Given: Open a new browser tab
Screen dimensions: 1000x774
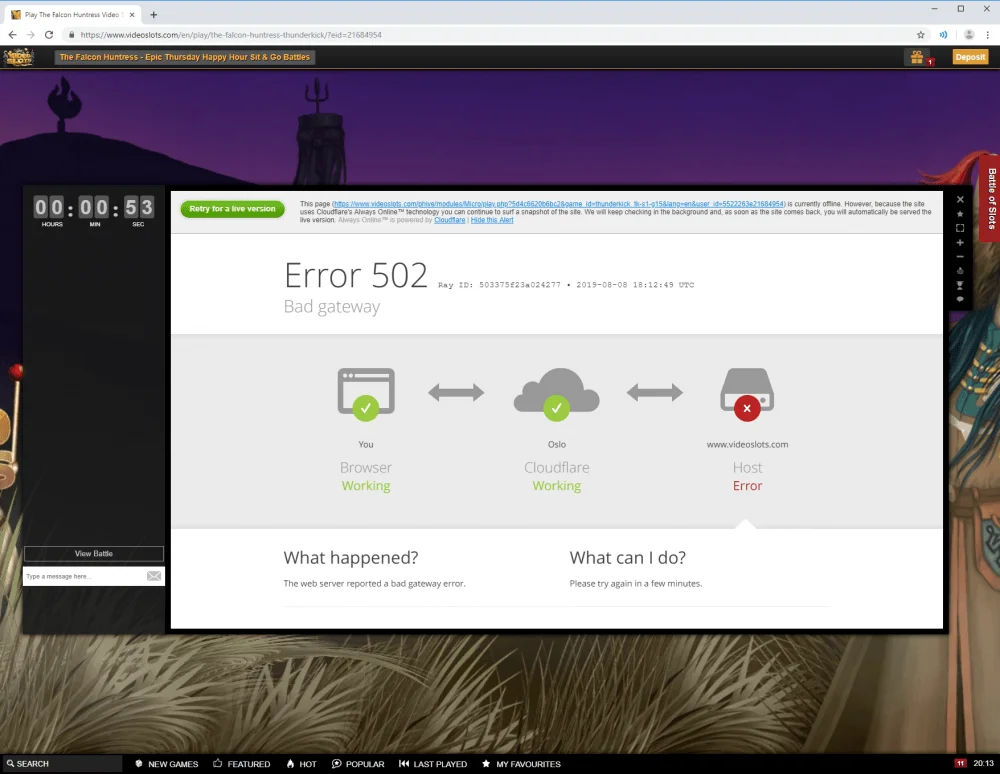Looking at the screenshot, I should coord(154,15).
